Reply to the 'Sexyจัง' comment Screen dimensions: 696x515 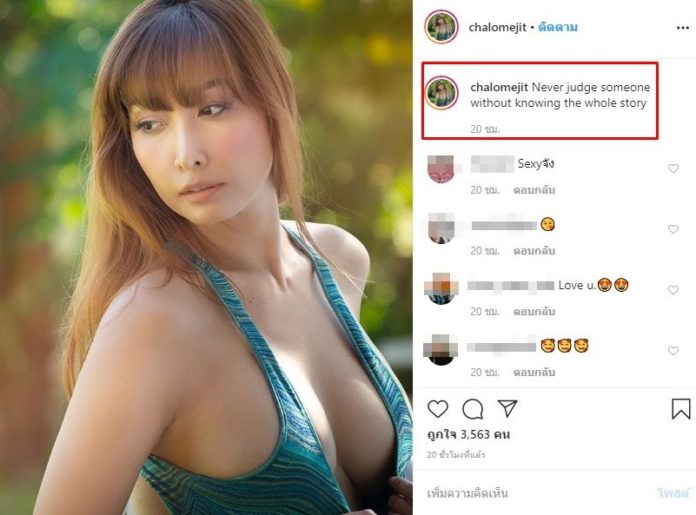pos(534,190)
